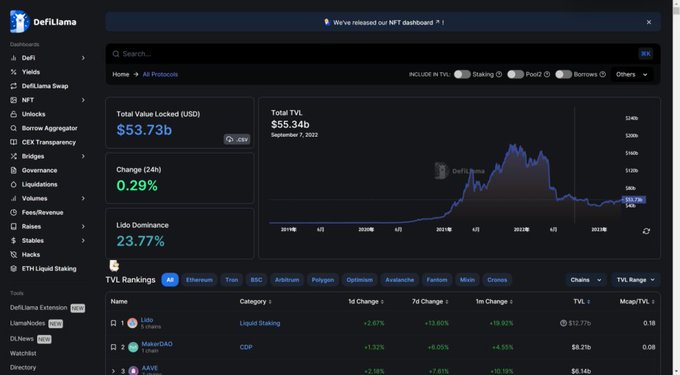Click the Staking help question icon
This screenshot has width=680, height=375.
point(499,75)
